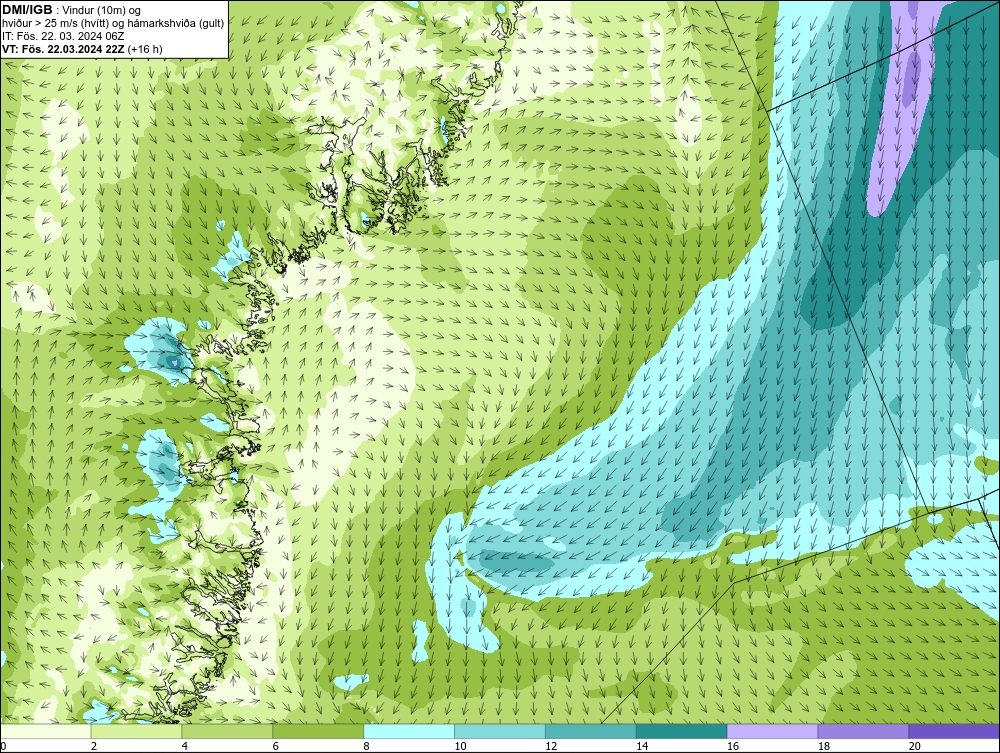
Task: Click the legend scale label '10'
Action: coord(460,746)
